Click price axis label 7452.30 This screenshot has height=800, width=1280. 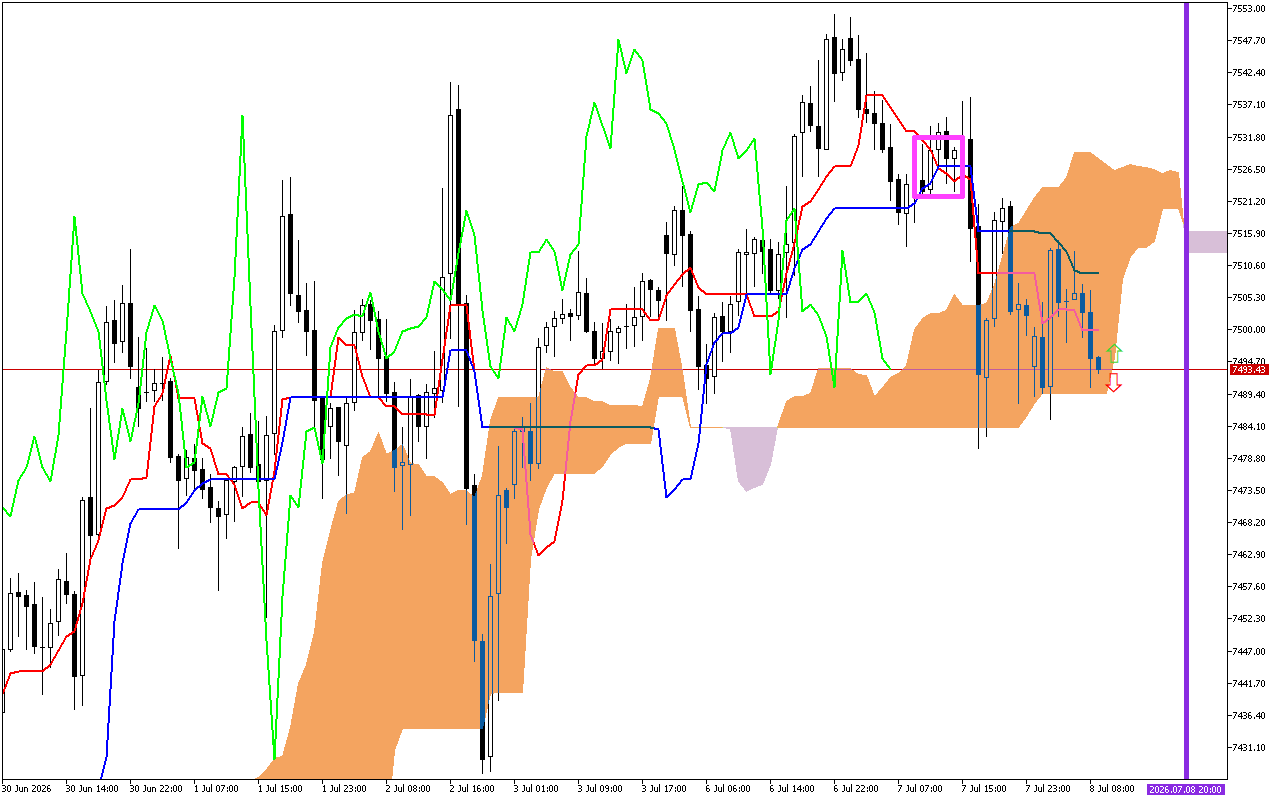pyautogui.click(x=1247, y=618)
